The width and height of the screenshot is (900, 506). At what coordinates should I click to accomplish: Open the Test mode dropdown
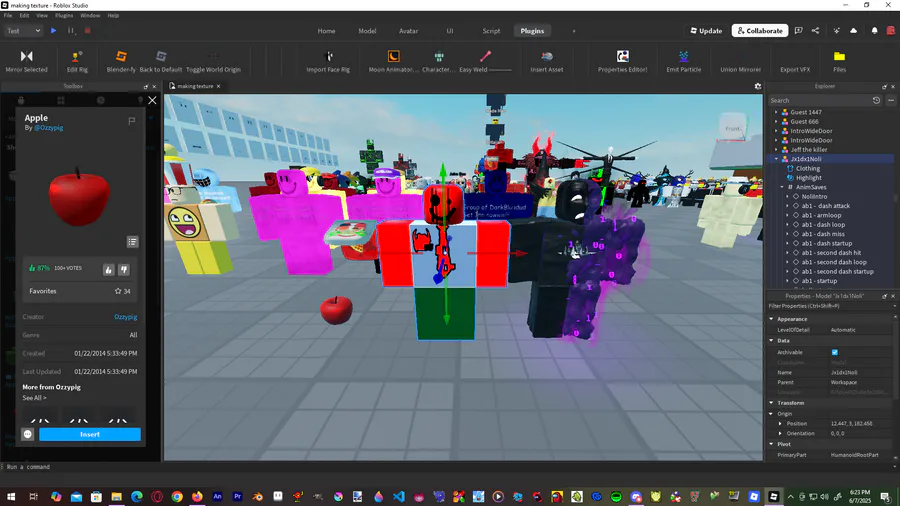pos(23,31)
